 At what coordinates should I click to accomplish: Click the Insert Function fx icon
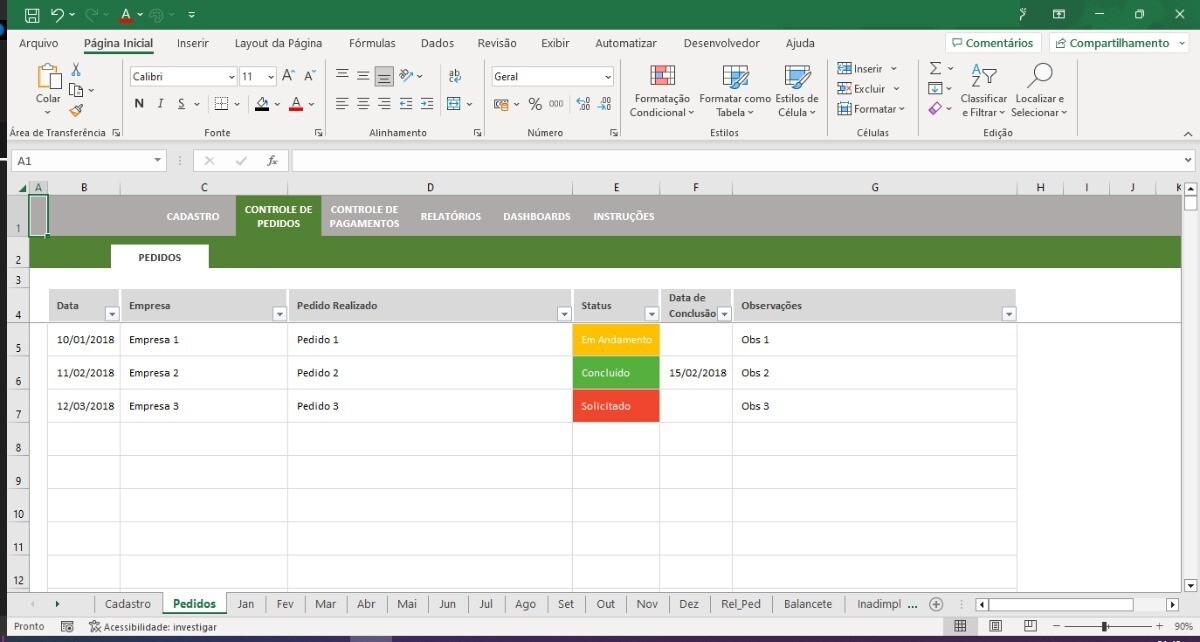click(272, 161)
